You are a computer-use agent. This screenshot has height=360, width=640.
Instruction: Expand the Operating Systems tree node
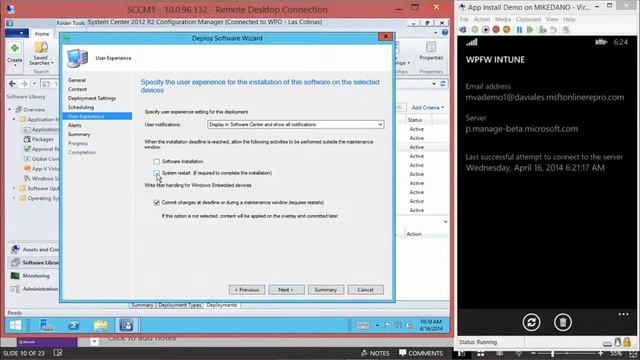coord(14,198)
